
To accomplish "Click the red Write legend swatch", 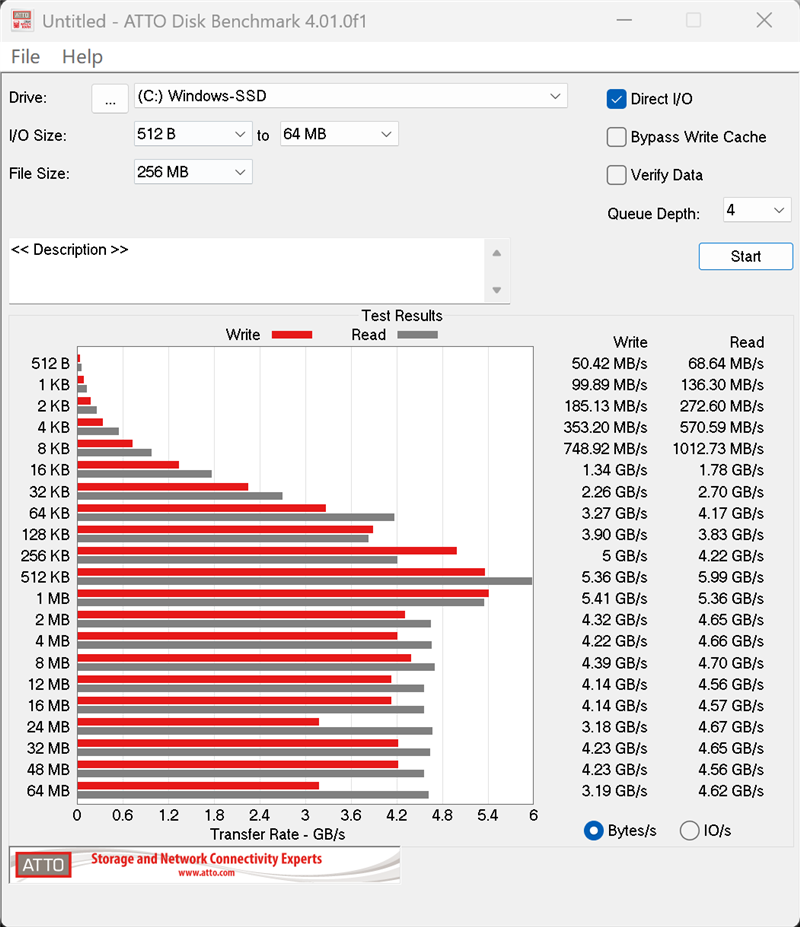I will point(292,335).
